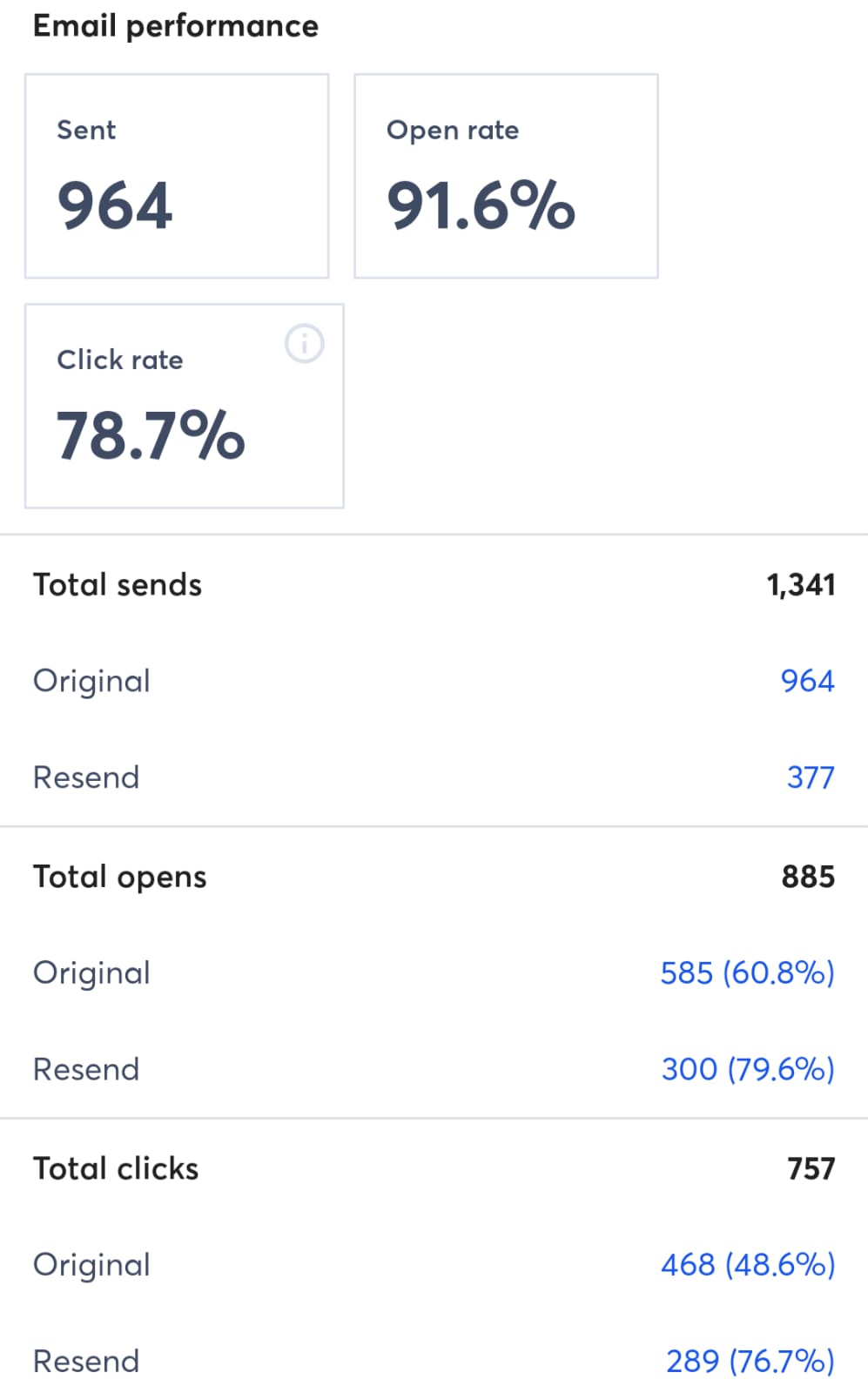Open Original clicks value 468

tap(745, 1264)
